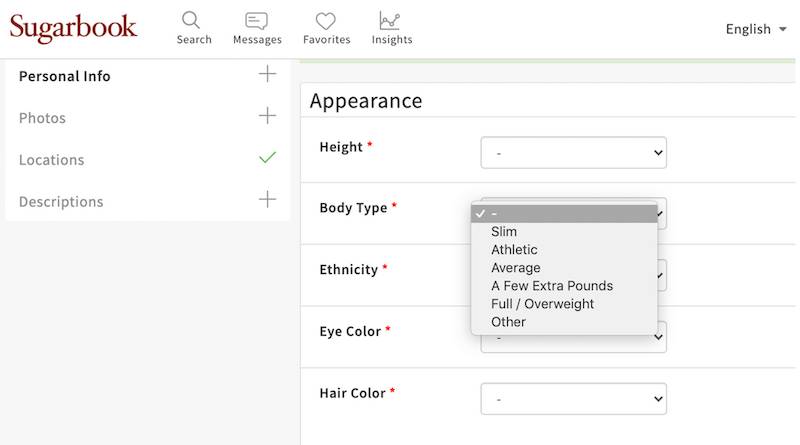Choose Athletic in the Body Type list
Image resolution: width=800 pixels, height=445 pixels.
coord(514,250)
